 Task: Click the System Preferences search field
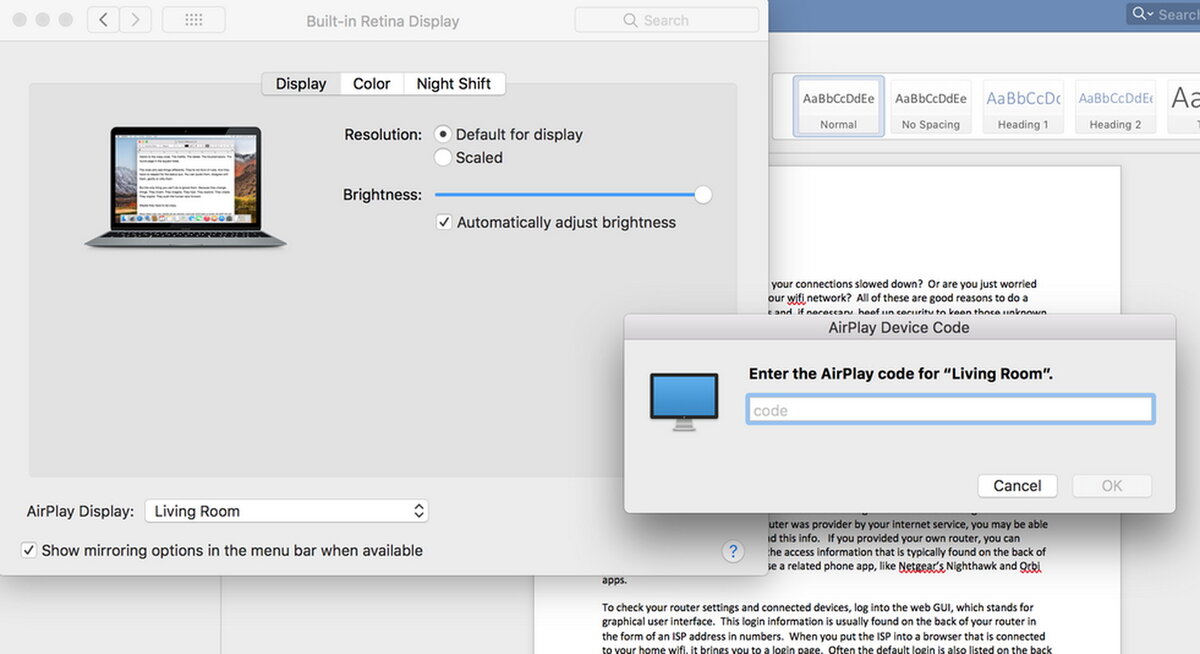[667, 20]
